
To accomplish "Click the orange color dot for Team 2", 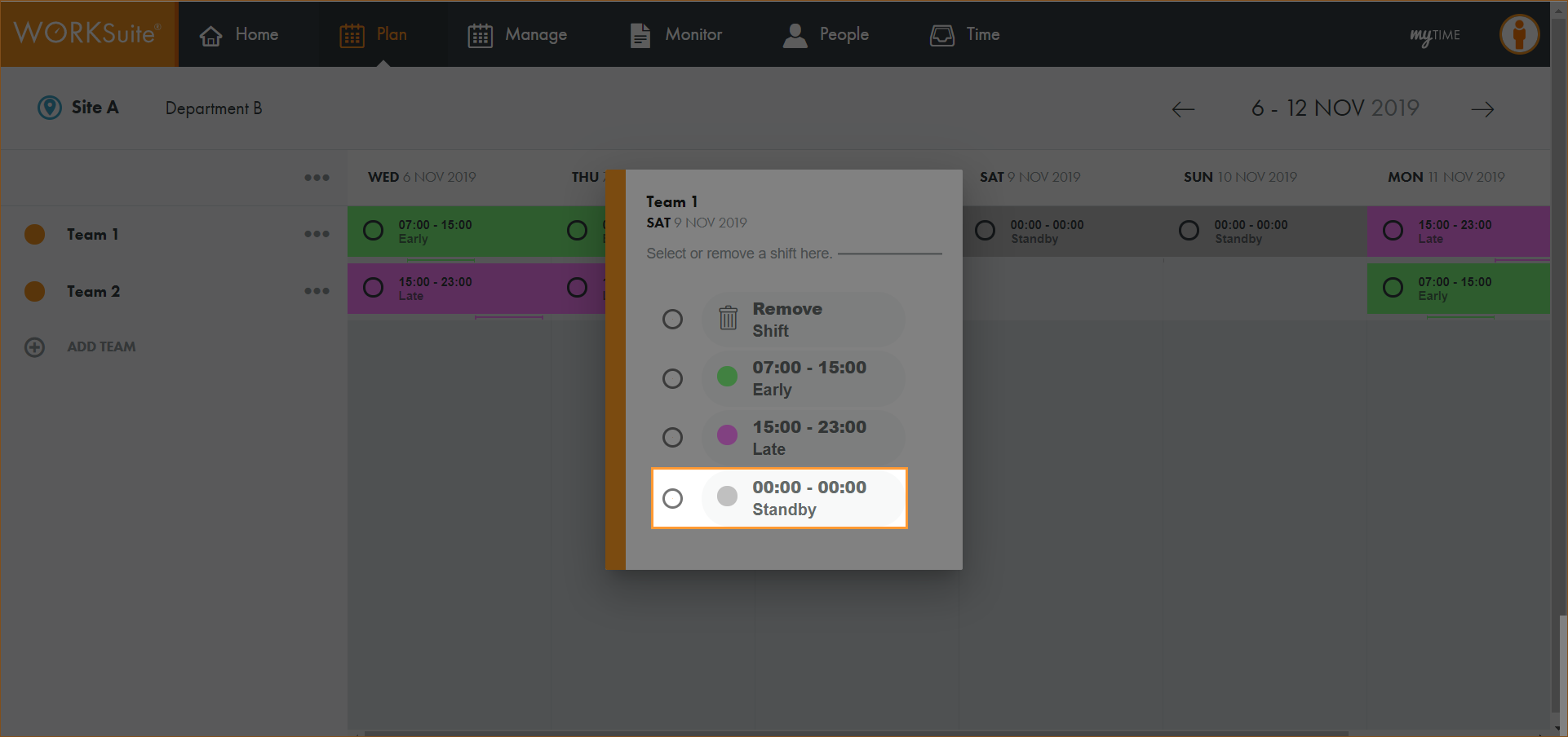I will click(x=35, y=291).
